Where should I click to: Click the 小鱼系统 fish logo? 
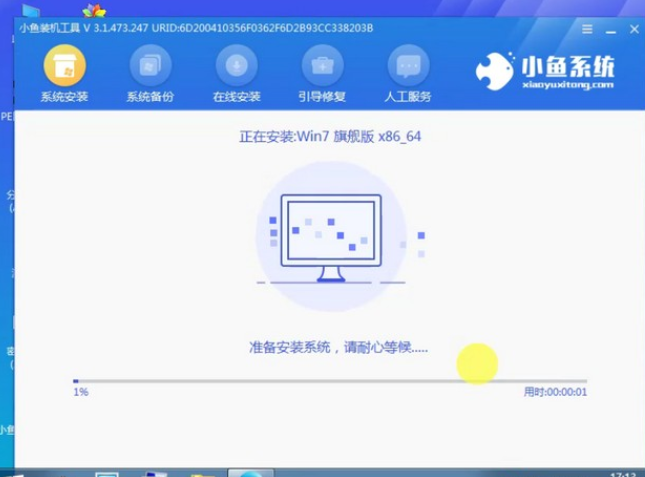(x=495, y=71)
